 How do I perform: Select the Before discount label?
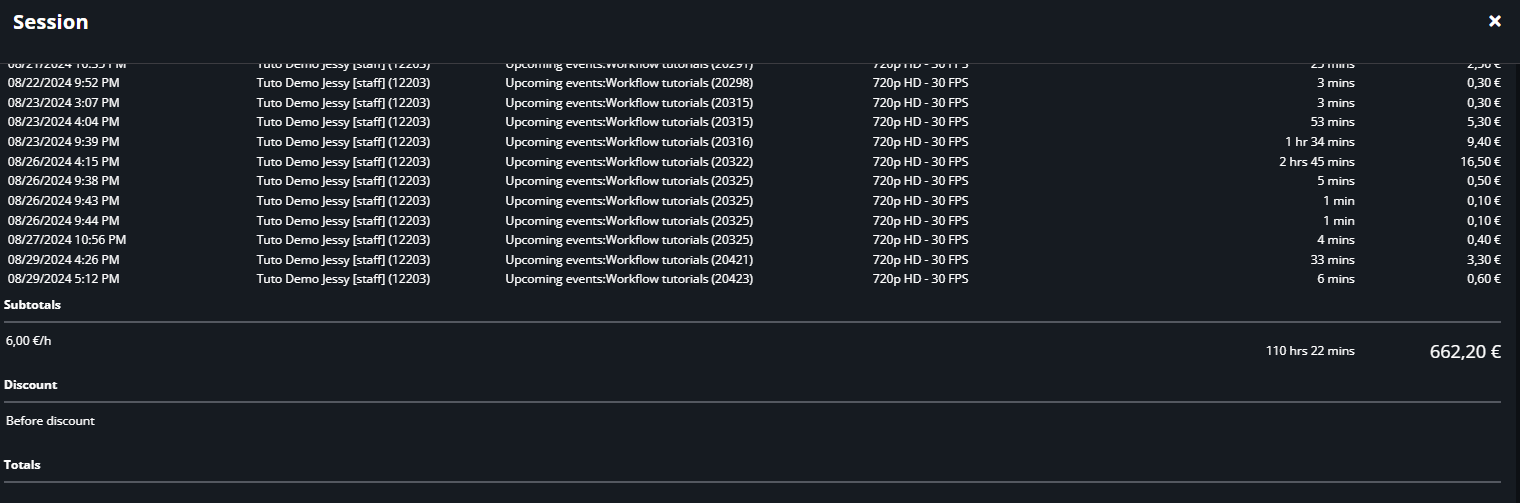[x=50, y=421]
